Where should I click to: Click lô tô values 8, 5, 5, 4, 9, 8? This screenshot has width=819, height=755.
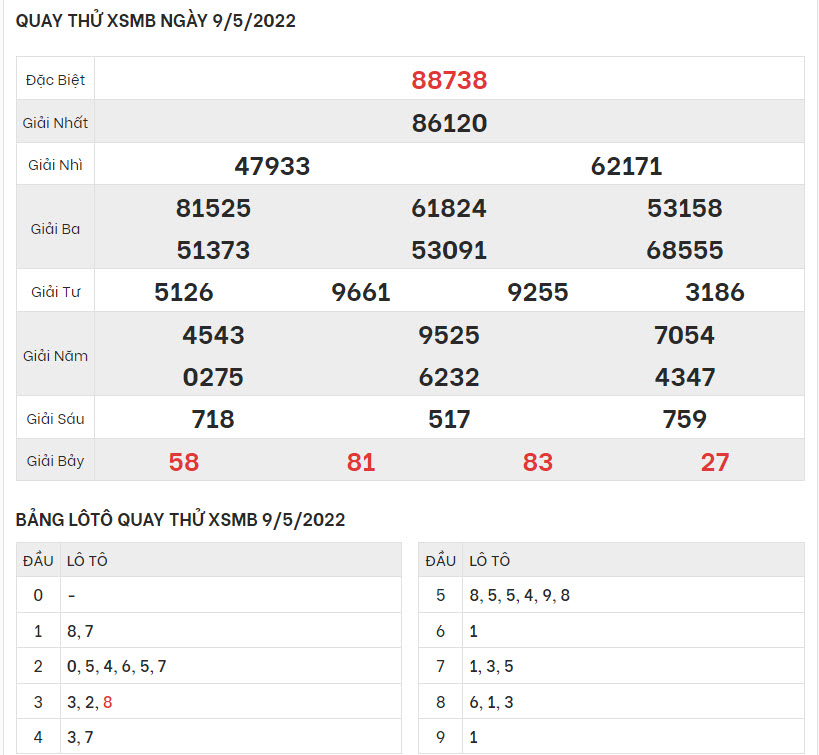point(519,595)
